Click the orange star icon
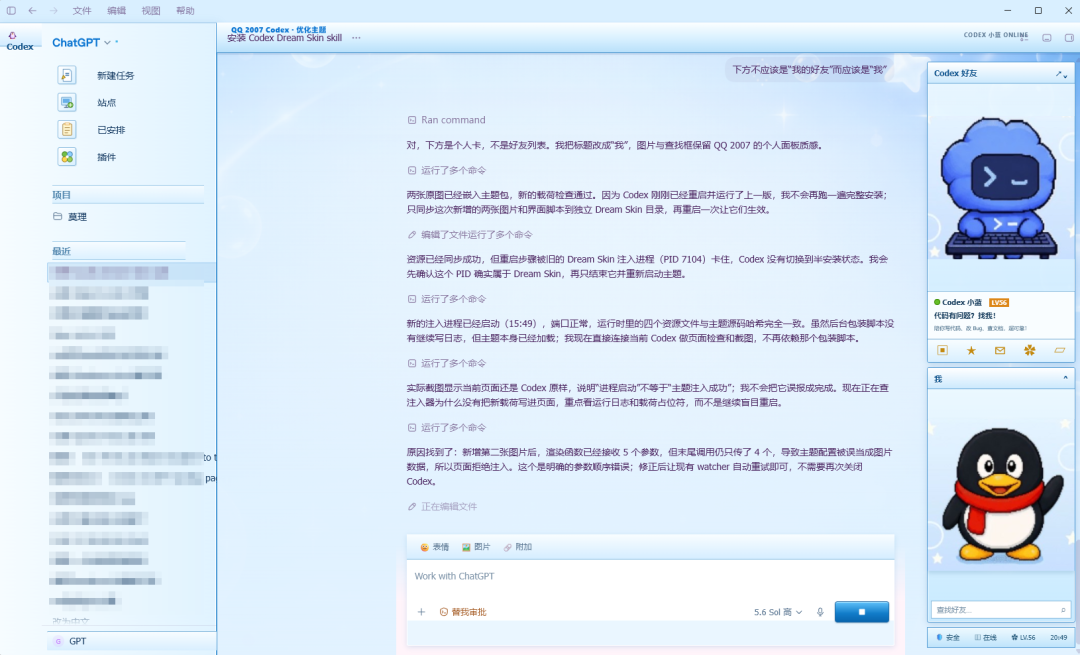This screenshot has width=1080, height=655. [x=971, y=351]
